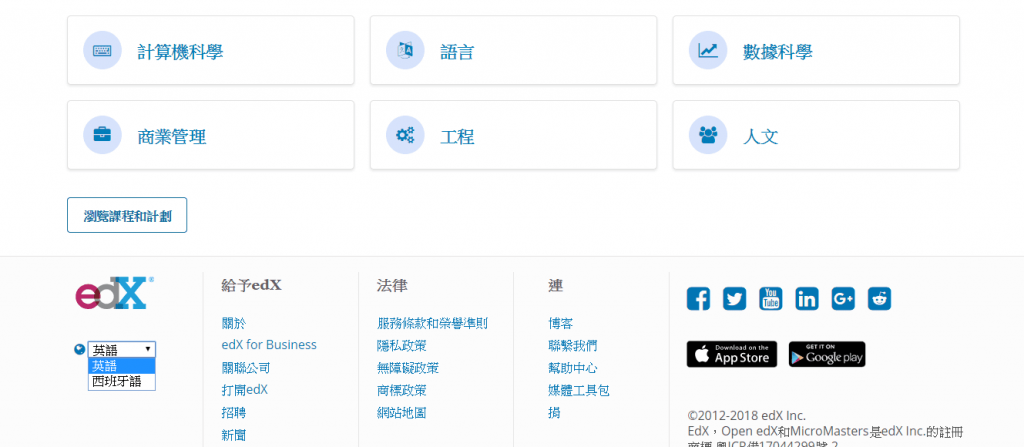Open edX for Business link

tap(269, 345)
